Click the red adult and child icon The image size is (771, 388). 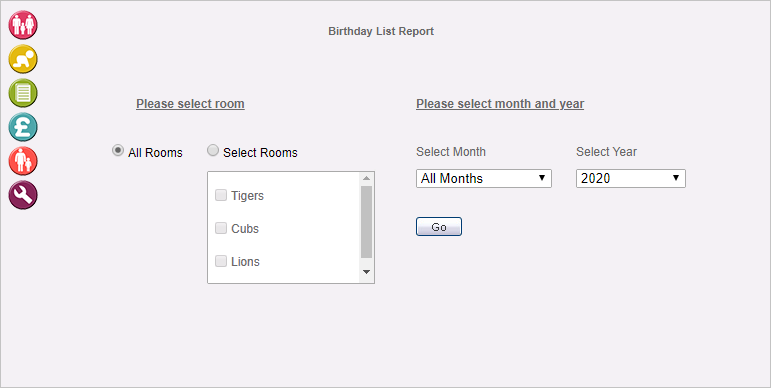pyautogui.click(x=23, y=161)
